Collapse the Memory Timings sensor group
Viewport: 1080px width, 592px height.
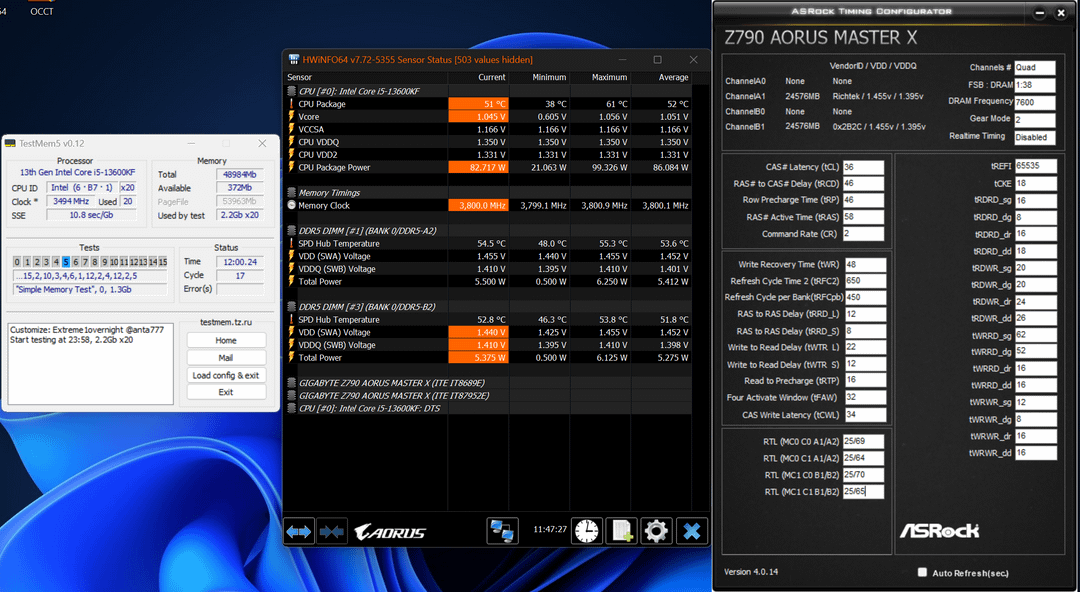coord(291,193)
